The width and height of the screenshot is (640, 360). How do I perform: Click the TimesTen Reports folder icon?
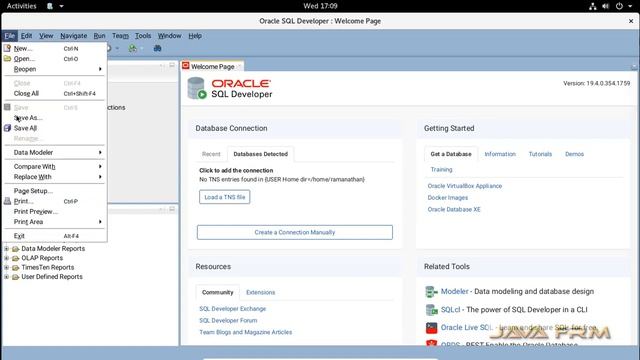click(16, 267)
